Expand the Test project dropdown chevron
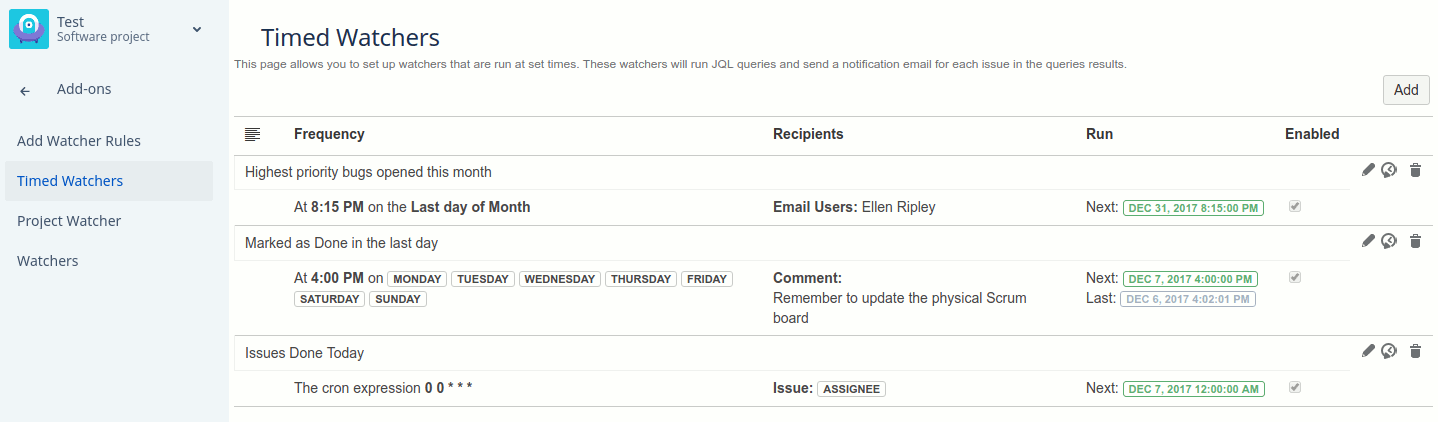This screenshot has height=422, width=1438. tap(197, 29)
